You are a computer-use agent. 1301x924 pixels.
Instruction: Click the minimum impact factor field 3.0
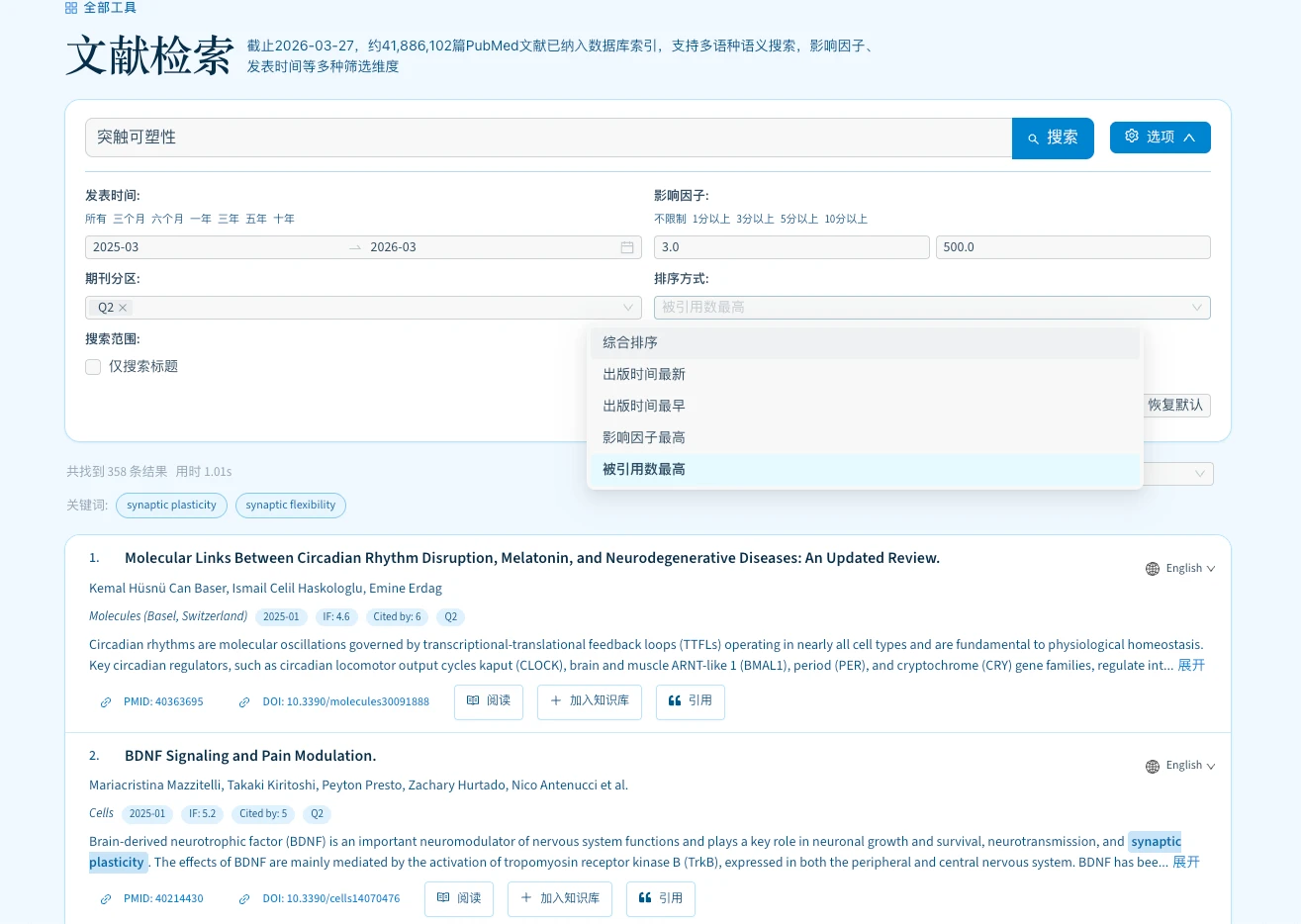pyautogui.click(x=791, y=247)
